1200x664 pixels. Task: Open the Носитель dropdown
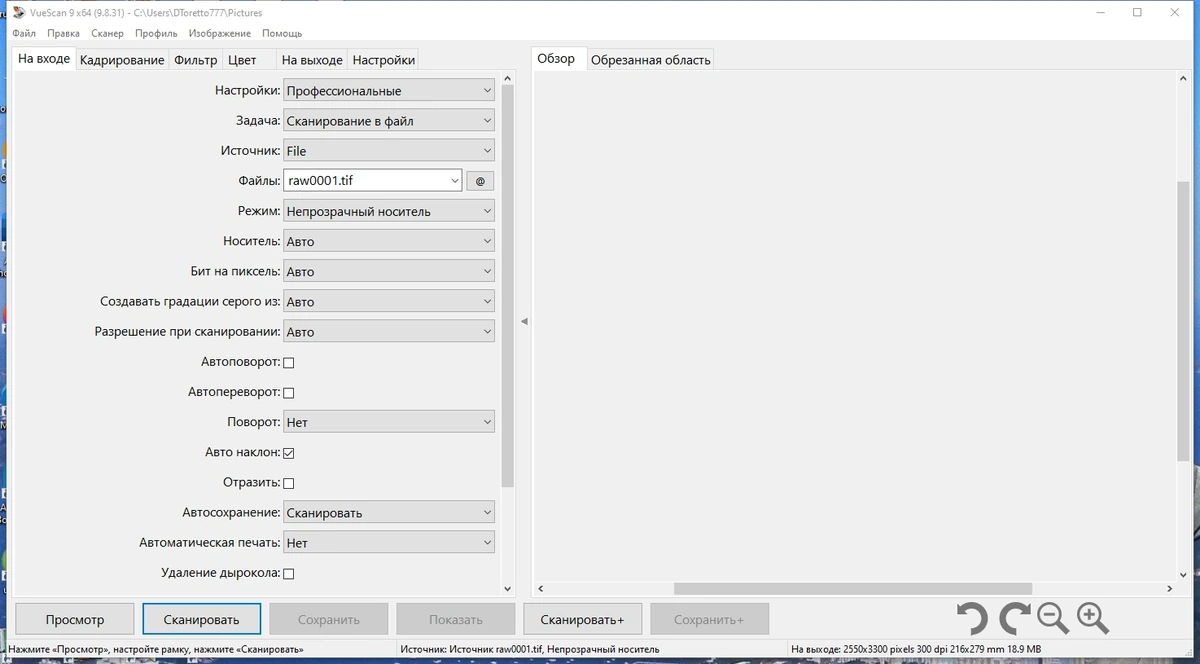tap(389, 241)
